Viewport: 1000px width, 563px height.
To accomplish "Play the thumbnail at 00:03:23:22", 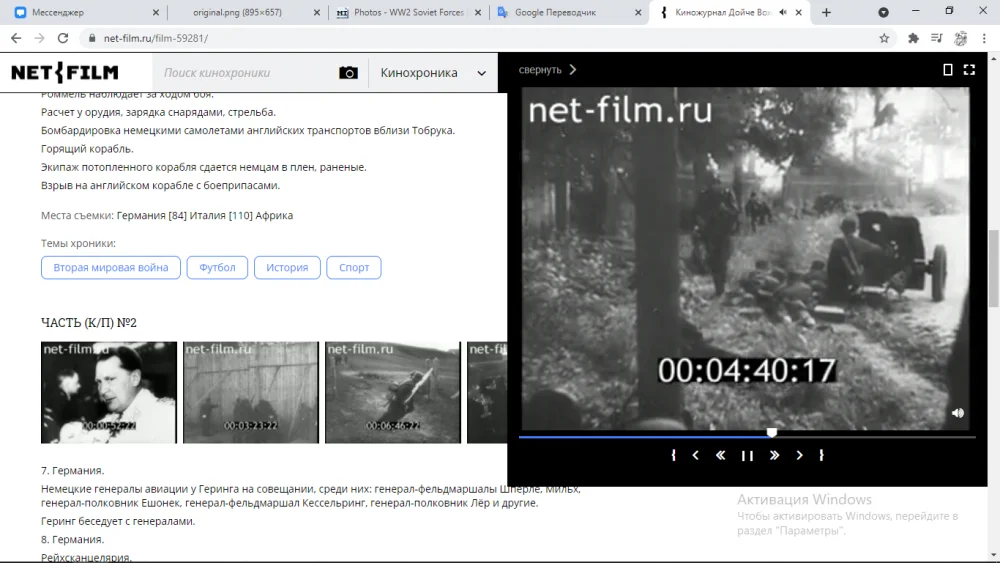I will pyautogui.click(x=251, y=392).
